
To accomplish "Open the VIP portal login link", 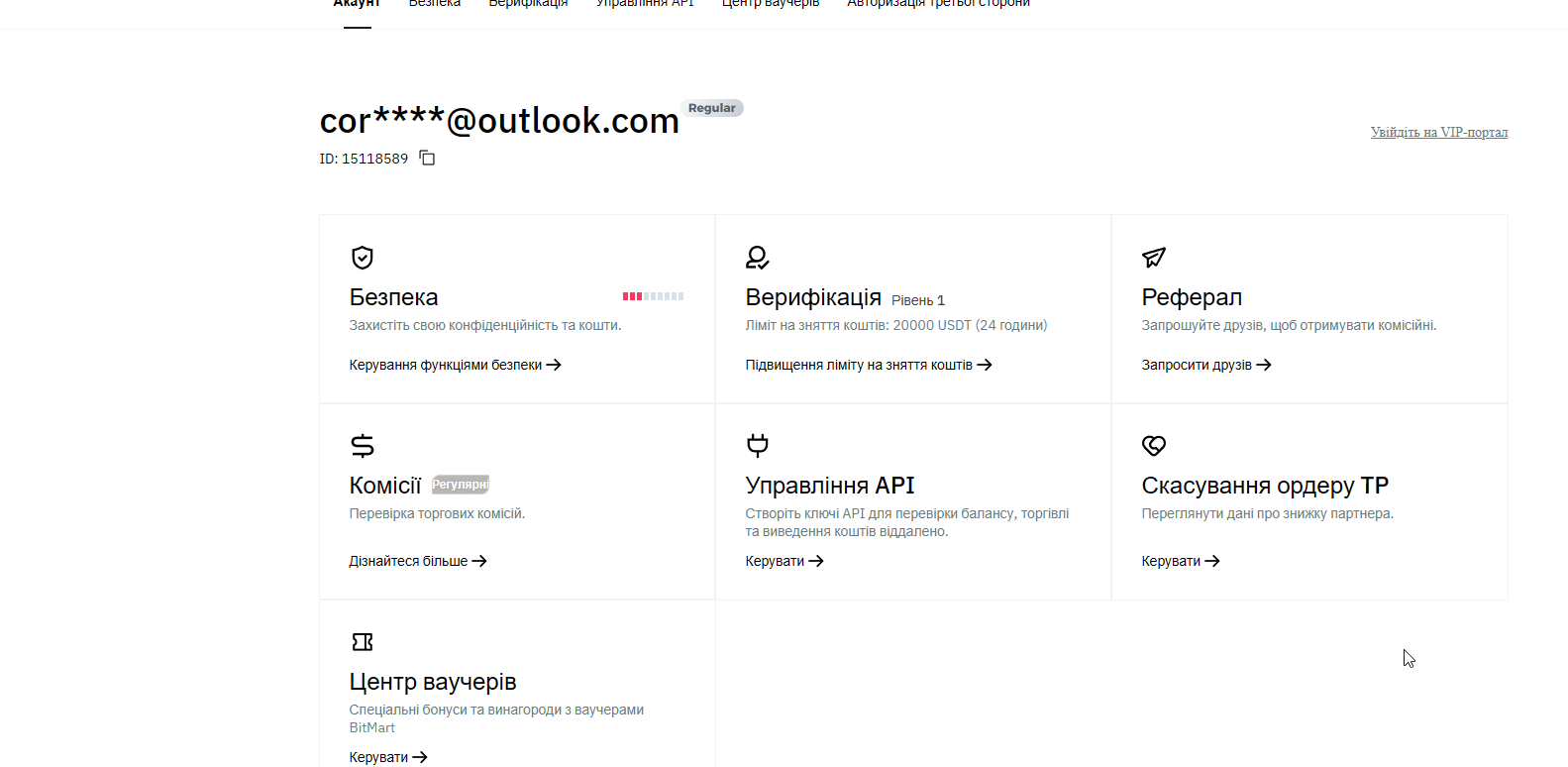I will pyautogui.click(x=1438, y=132).
